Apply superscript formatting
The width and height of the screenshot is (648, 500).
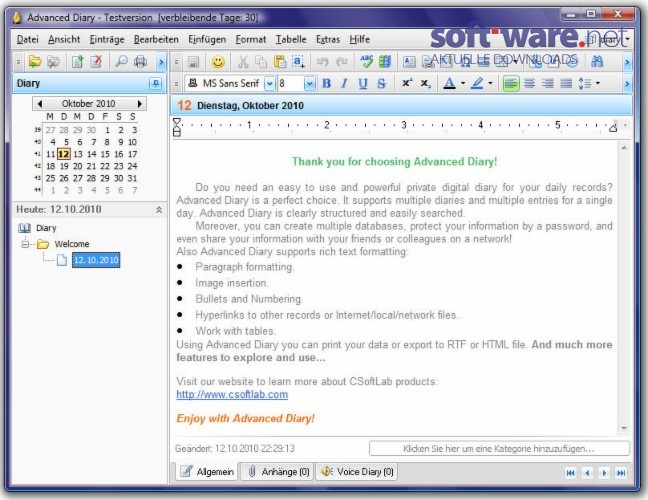tap(407, 83)
